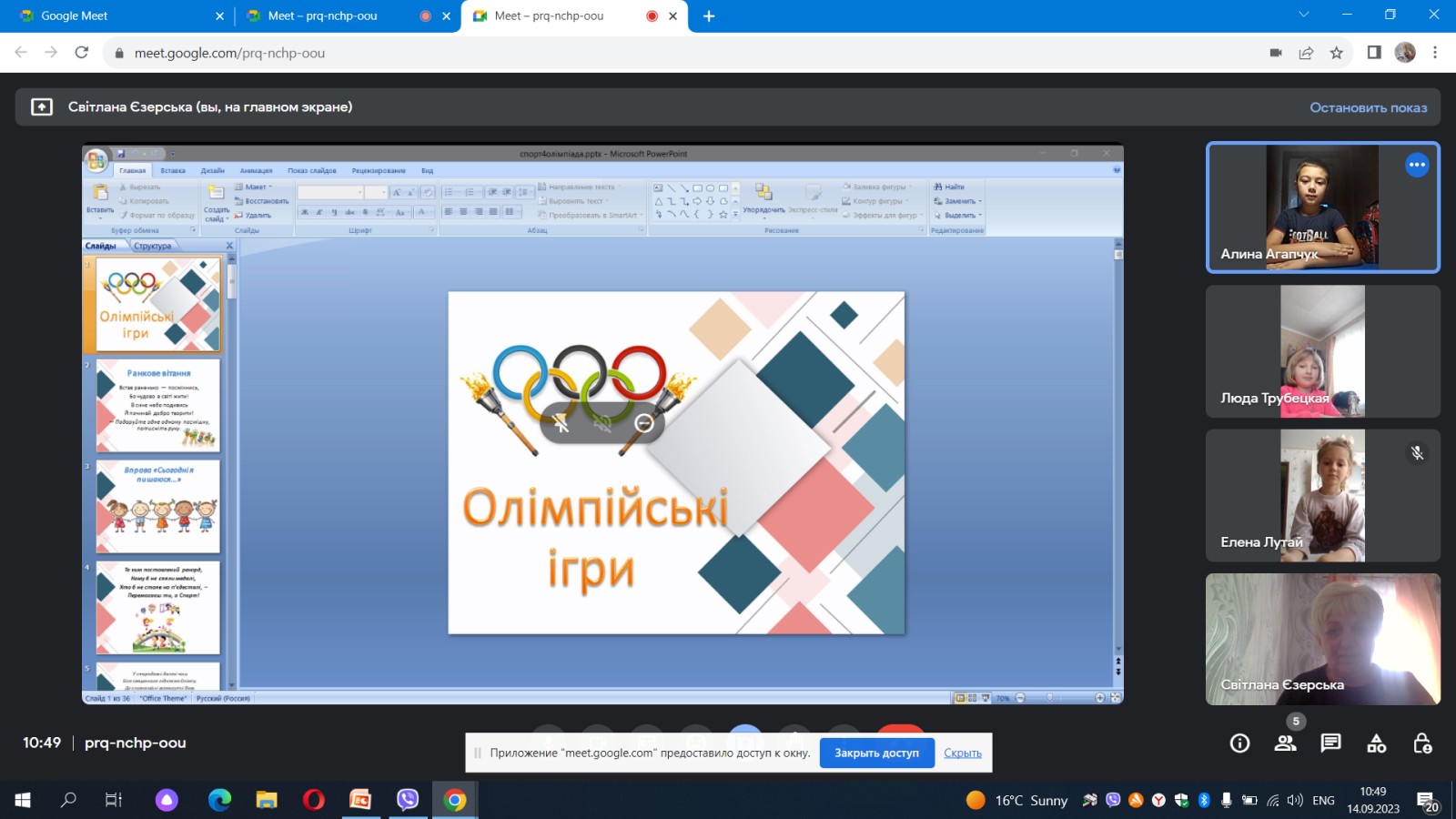Click Остановить показ to stop presenting
The image size is (1456, 819).
point(1368,107)
